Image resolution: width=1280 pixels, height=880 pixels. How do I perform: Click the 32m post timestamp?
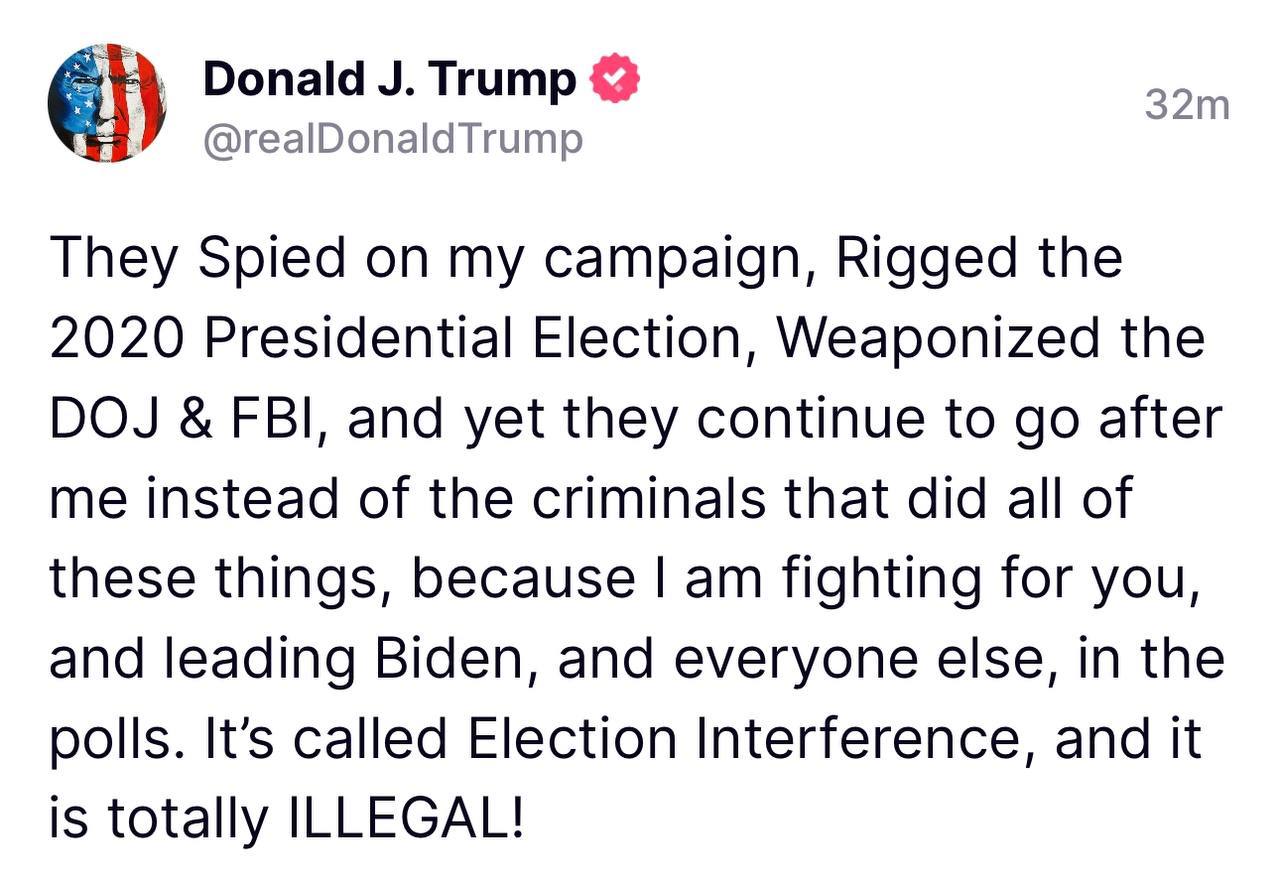click(x=1187, y=103)
